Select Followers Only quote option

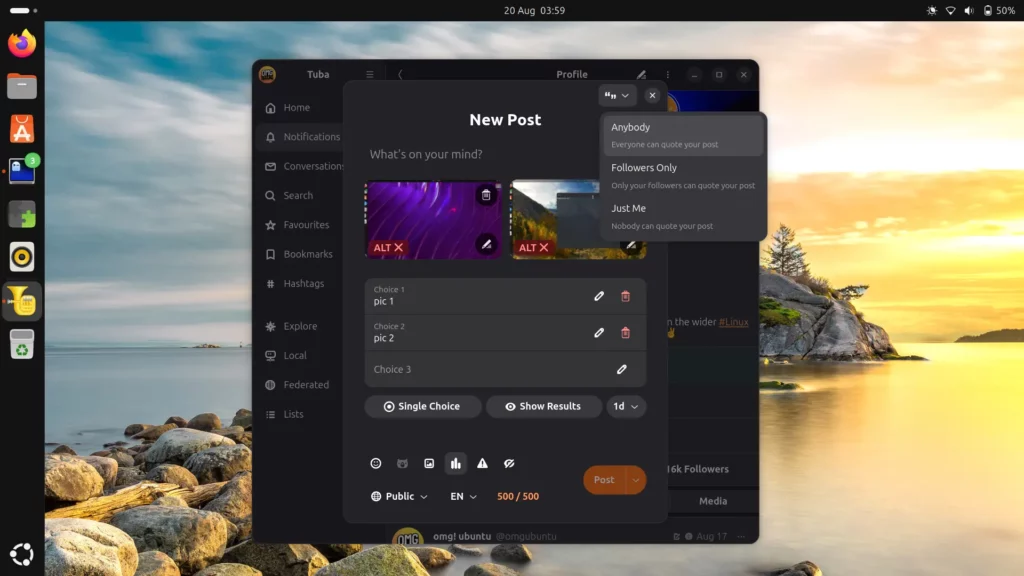[683, 176]
